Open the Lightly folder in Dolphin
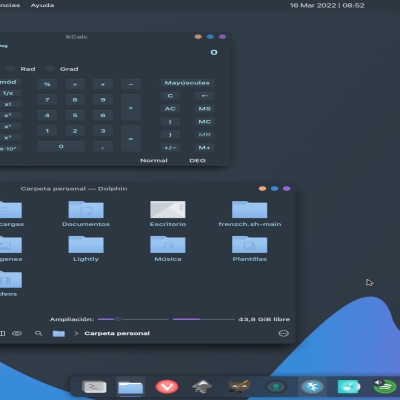 pyautogui.click(x=86, y=249)
